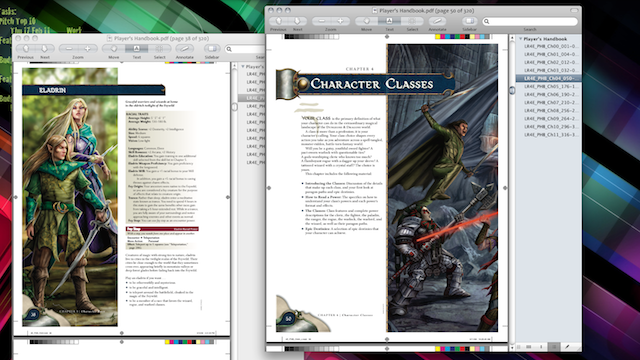Click the sidebar width grip at bottom left of sidebar
Viewport: 640px width, 360px height.
click(519, 347)
